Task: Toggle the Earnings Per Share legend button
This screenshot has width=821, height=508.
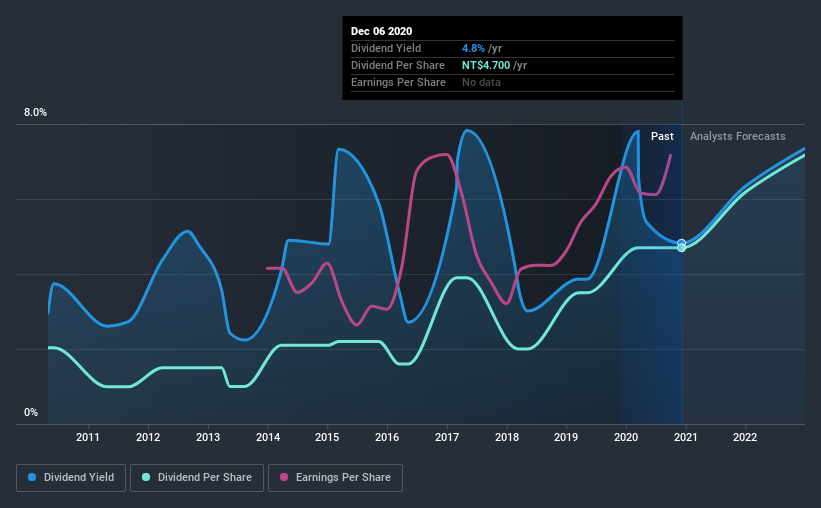Action: pyautogui.click(x=335, y=478)
